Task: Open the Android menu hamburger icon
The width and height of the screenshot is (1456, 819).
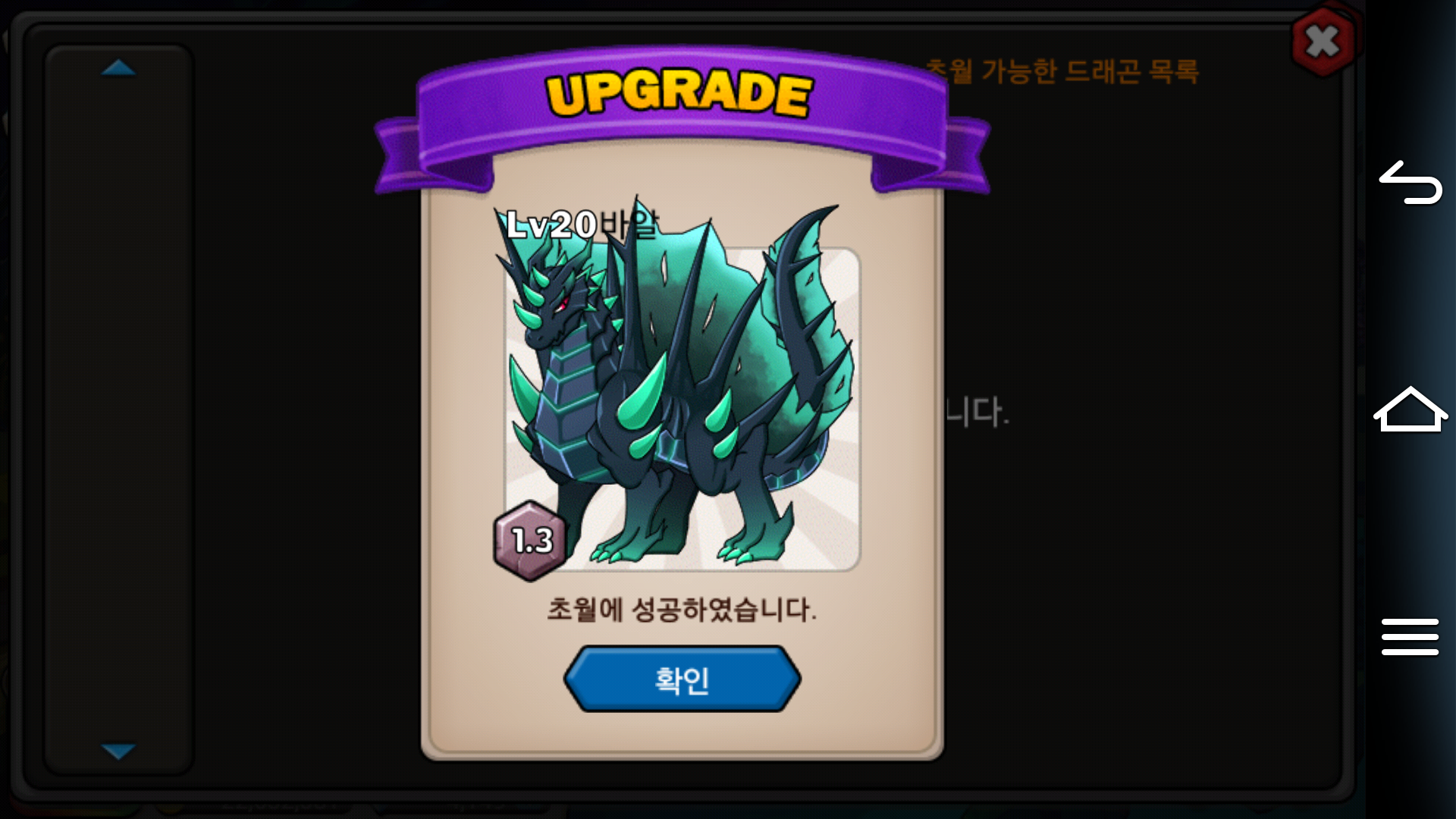Action: (1410, 636)
